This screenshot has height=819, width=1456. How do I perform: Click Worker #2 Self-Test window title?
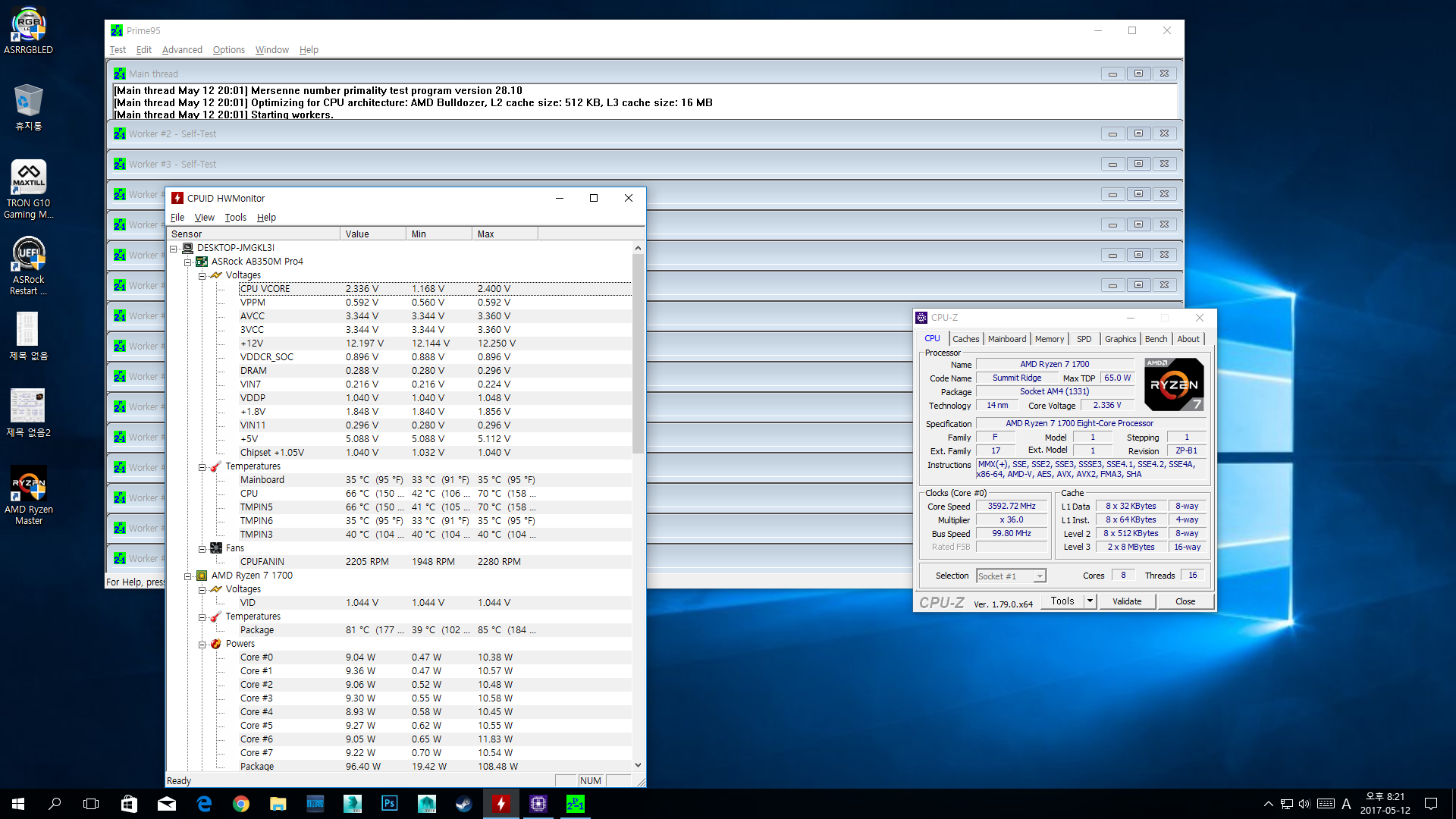[172, 134]
